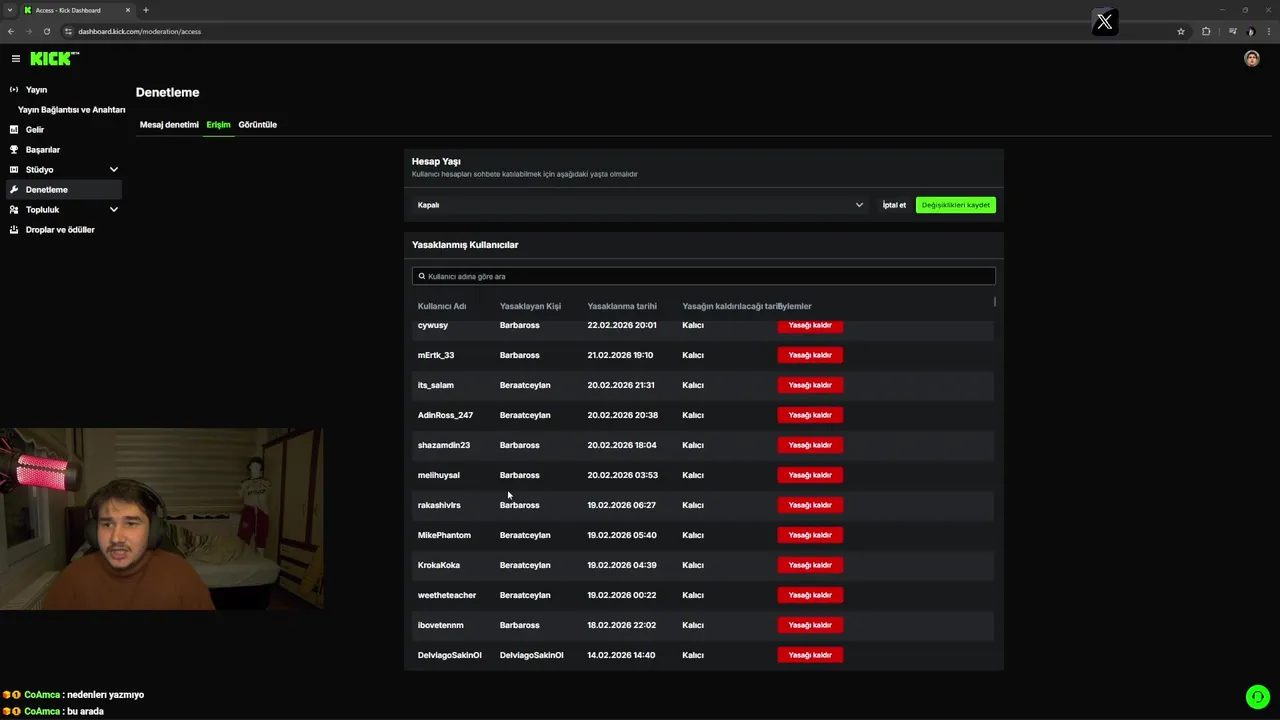Open Yayın Bağlantısı ve Anahtarı
This screenshot has height=720, width=1280.
click(71, 110)
